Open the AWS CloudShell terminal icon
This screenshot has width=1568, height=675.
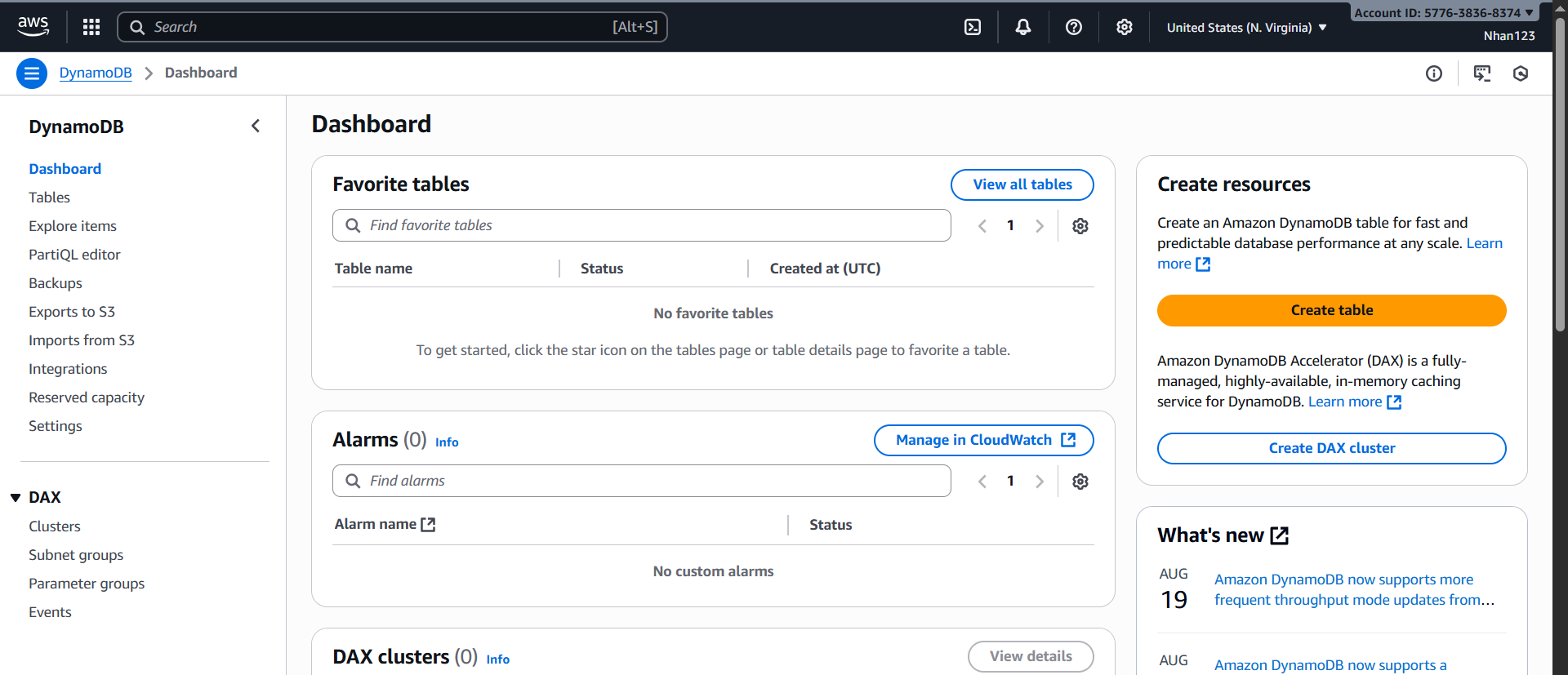973,27
